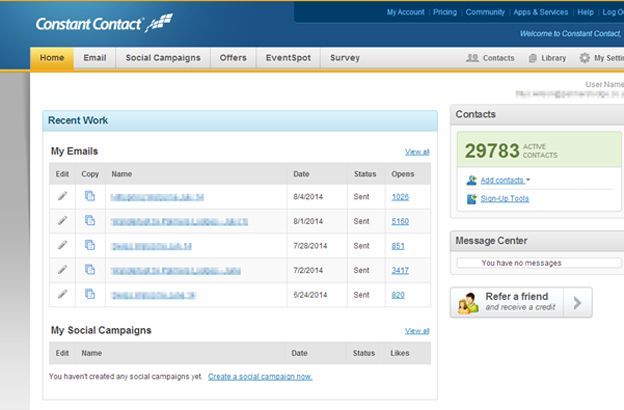Open the 3417 opens count link

click(400, 271)
